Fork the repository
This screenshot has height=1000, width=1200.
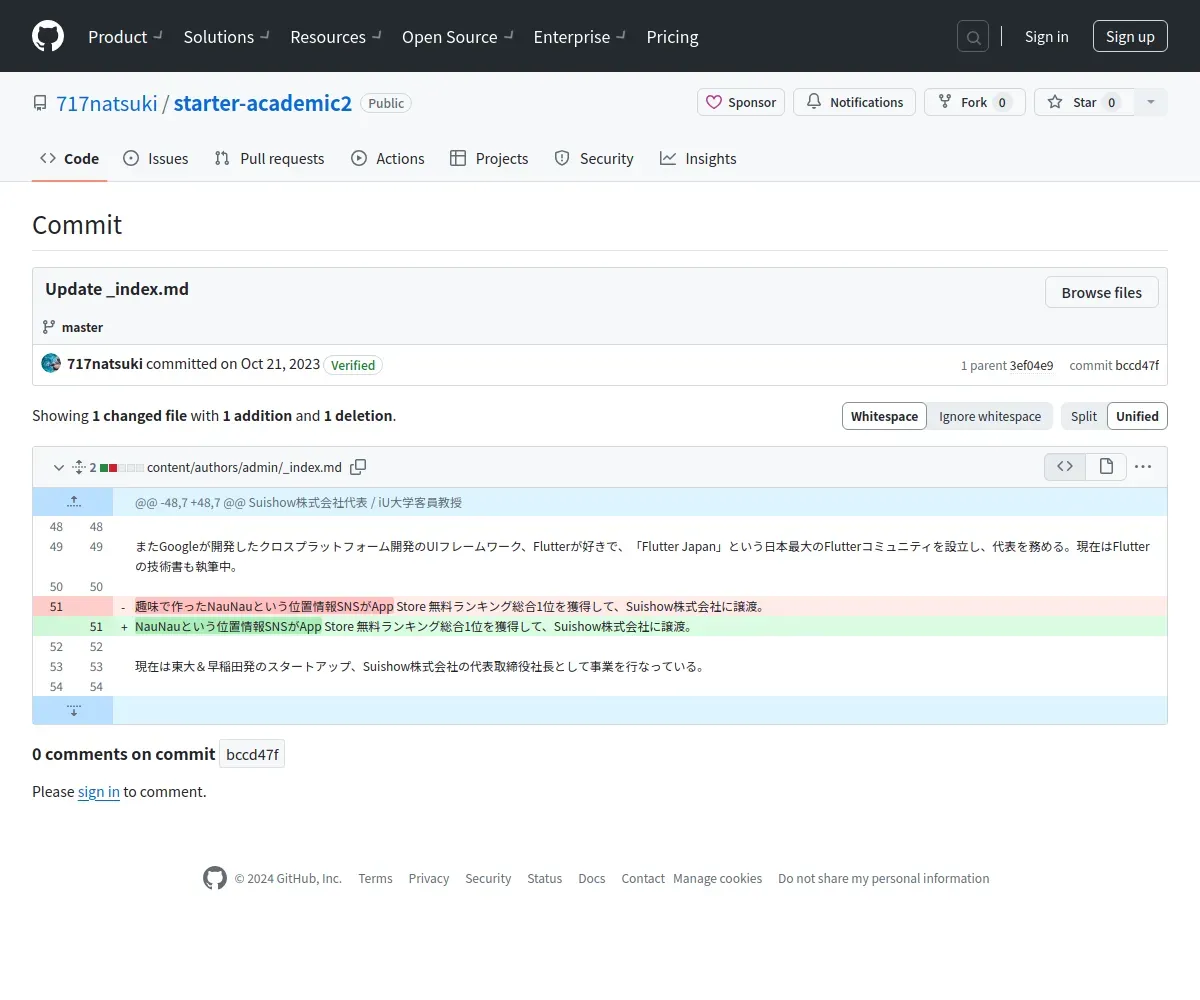tap(974, 102)
